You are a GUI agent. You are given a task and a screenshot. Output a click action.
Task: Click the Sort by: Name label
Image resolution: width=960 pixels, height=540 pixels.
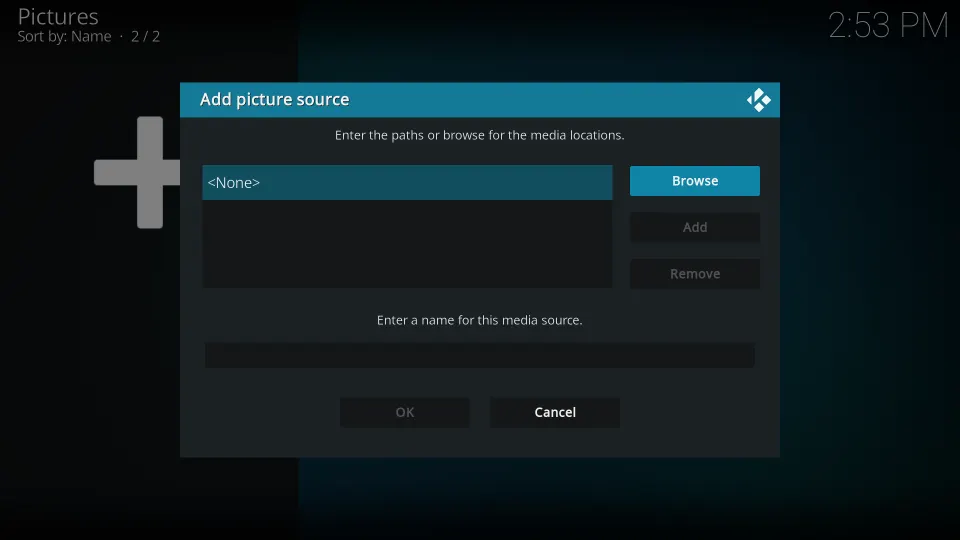coord(64,37)
